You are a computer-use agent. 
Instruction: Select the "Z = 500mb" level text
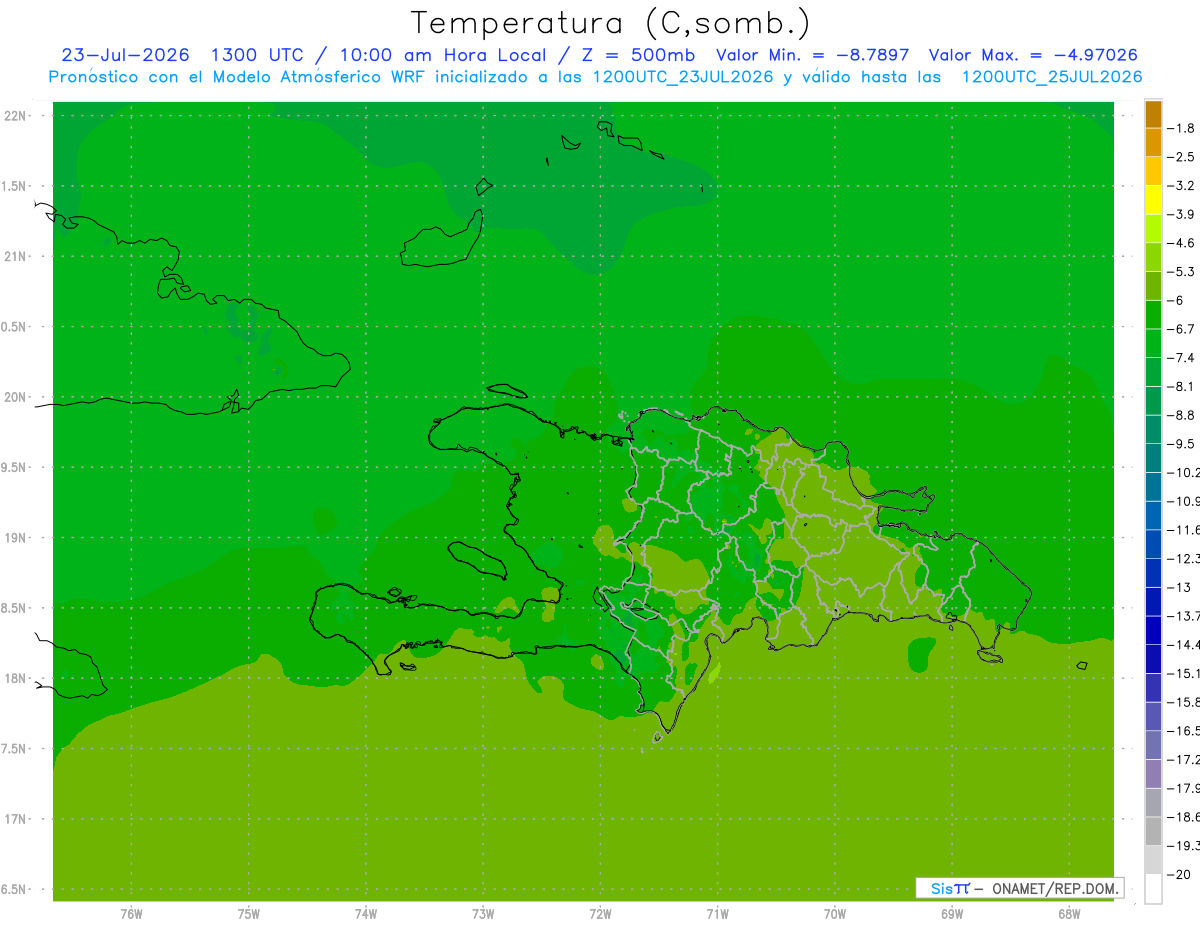pos(637,55)
